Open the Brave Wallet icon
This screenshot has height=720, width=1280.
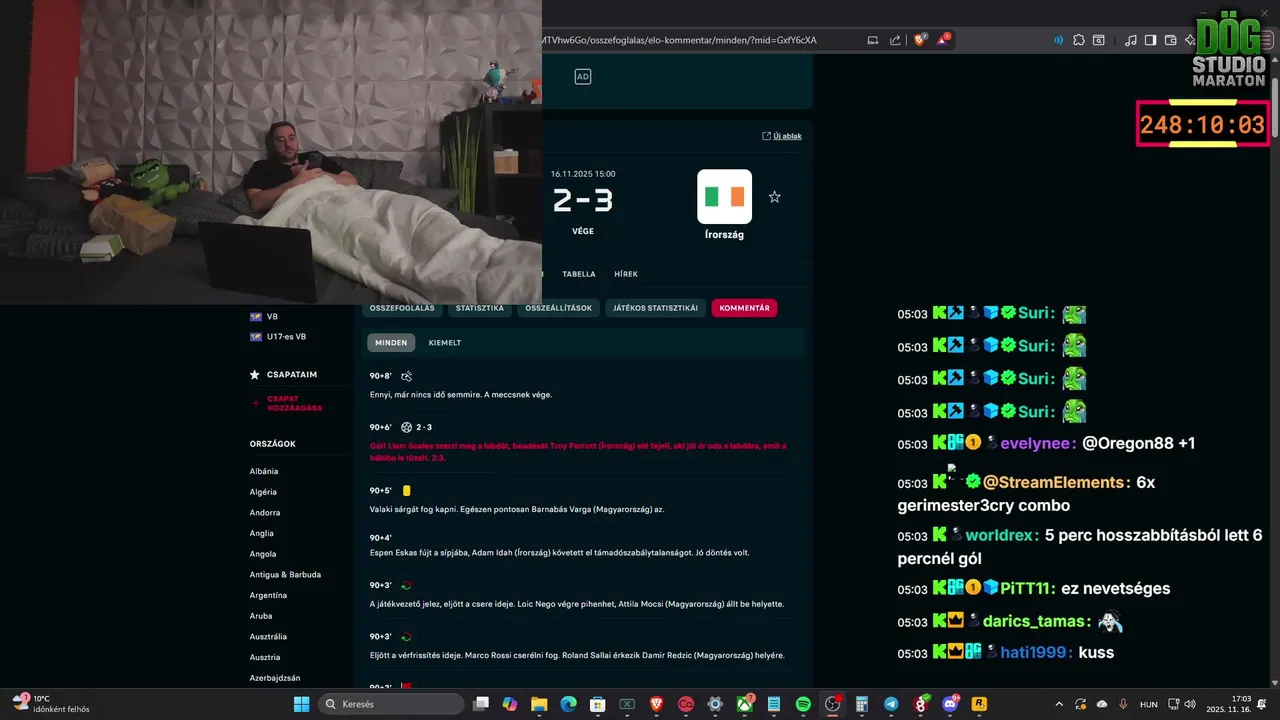click(x=1170, y=40)
